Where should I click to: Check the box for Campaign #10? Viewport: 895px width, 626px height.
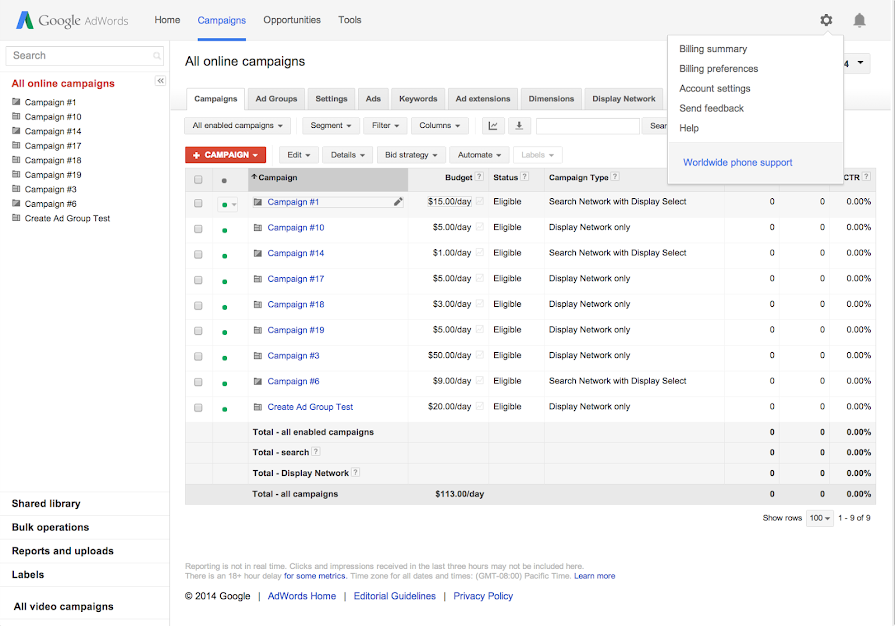198,228
